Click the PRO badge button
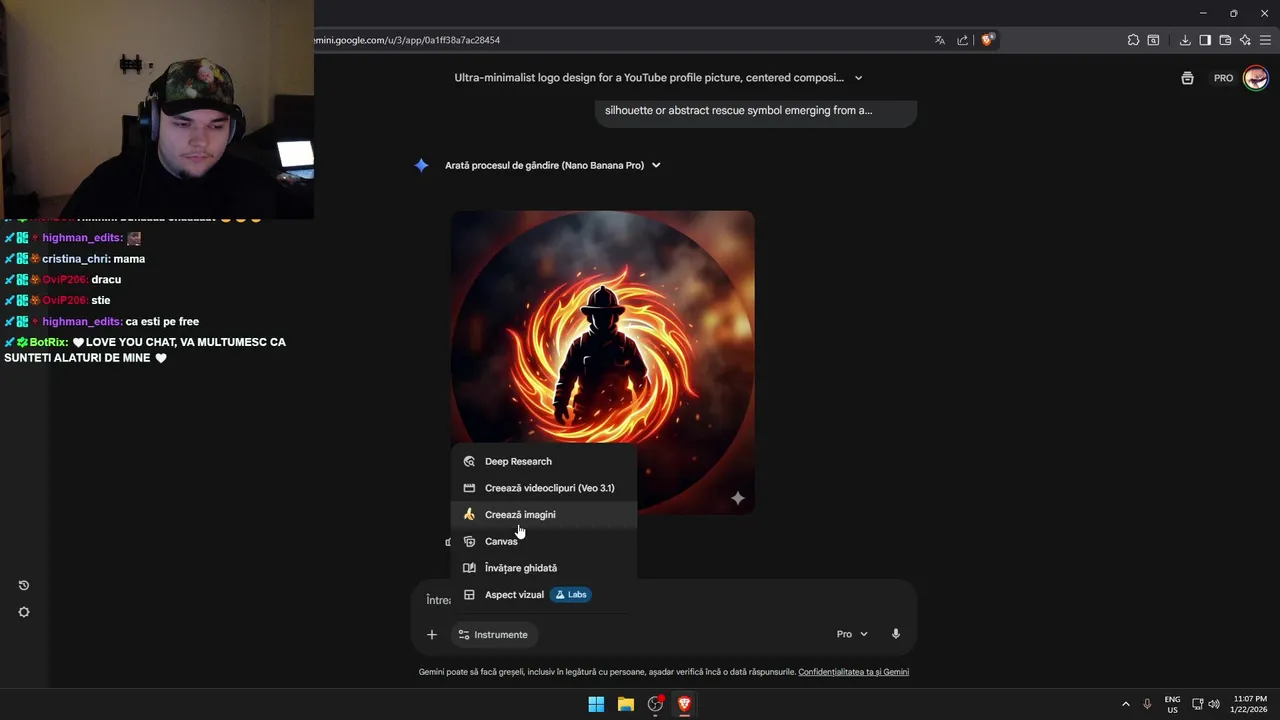This screenshot has width=1280, height=720. pos(1223,78)
